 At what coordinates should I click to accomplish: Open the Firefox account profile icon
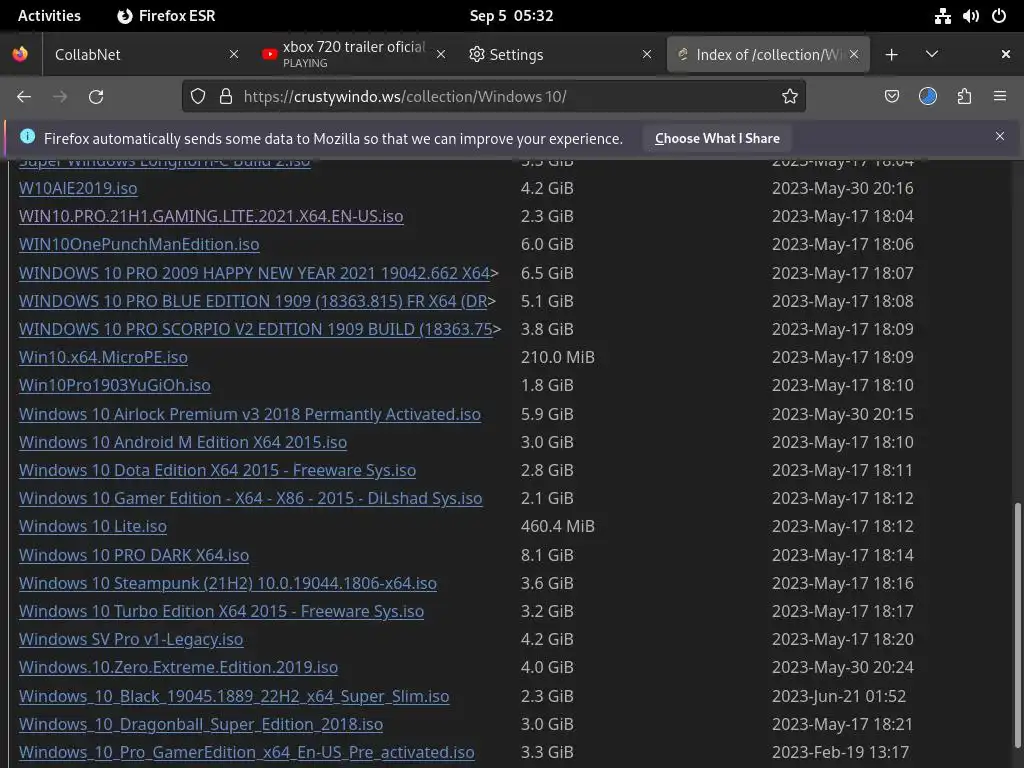(928, 97)
